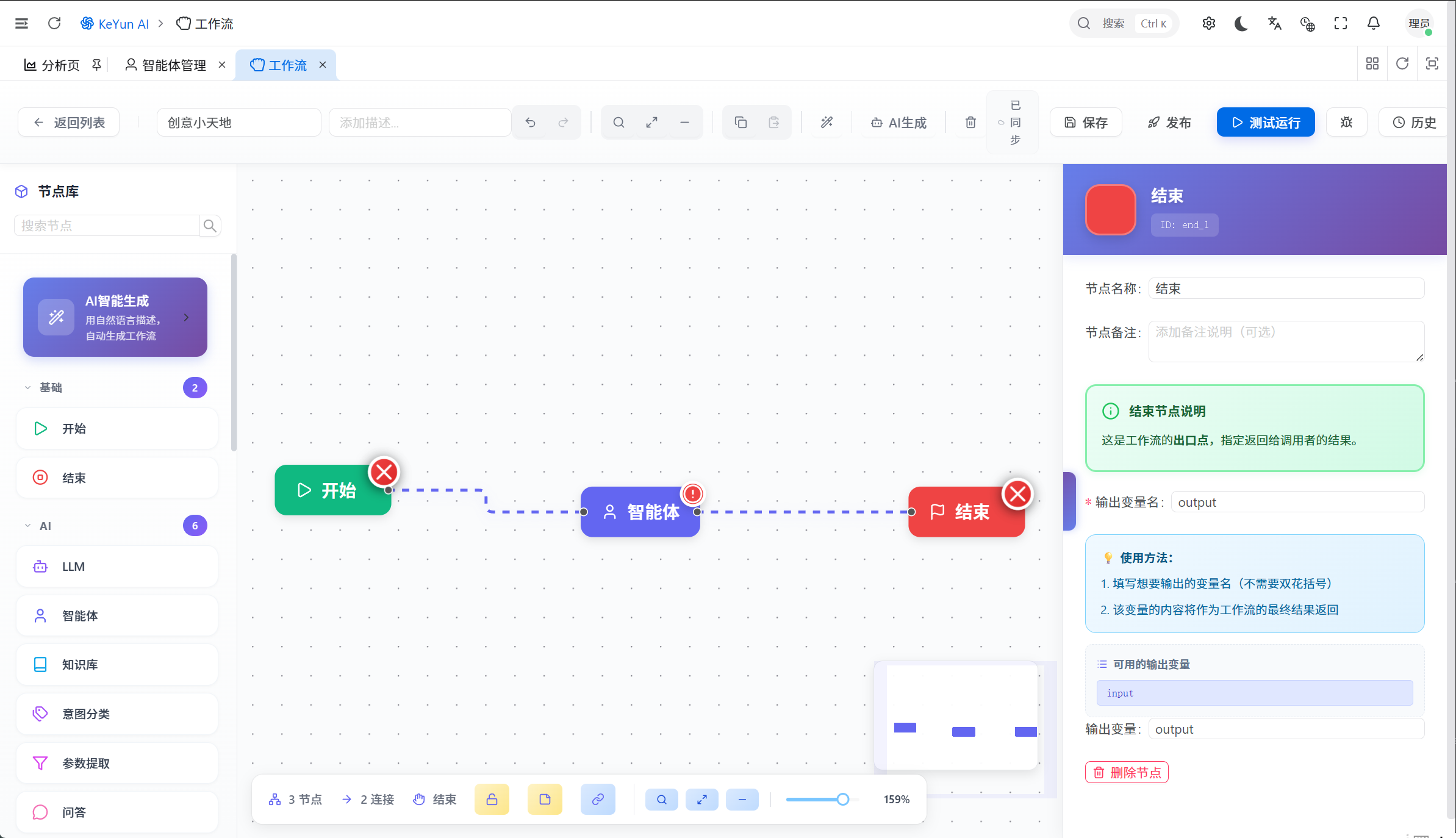Click the copy nodes icon
The height and width of the screenshot is (838, 1456).
741,123
